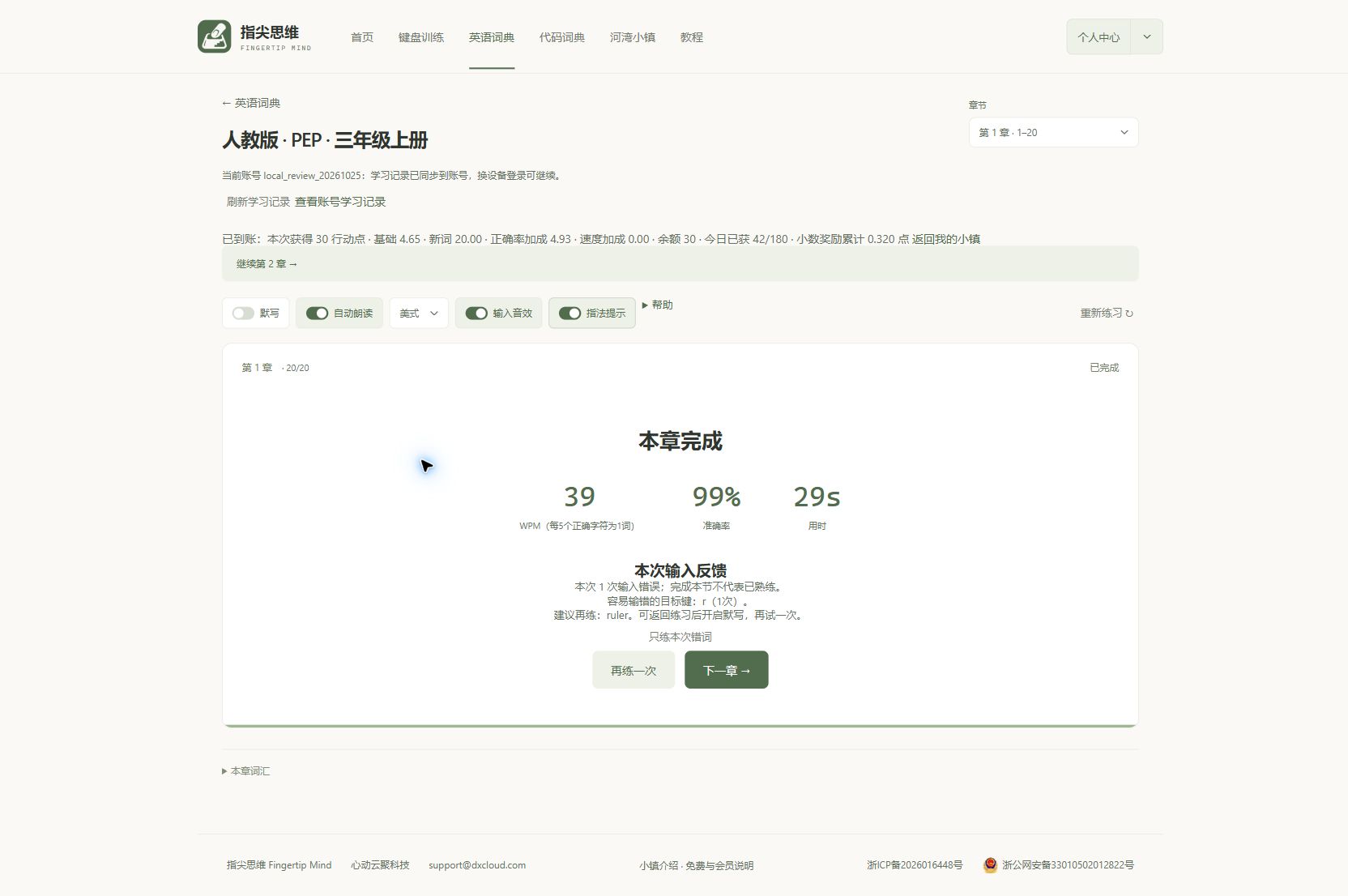Screen dimensions: 1348x896
Task: Toggle the 默写 dictation switch
Action: 243,313
